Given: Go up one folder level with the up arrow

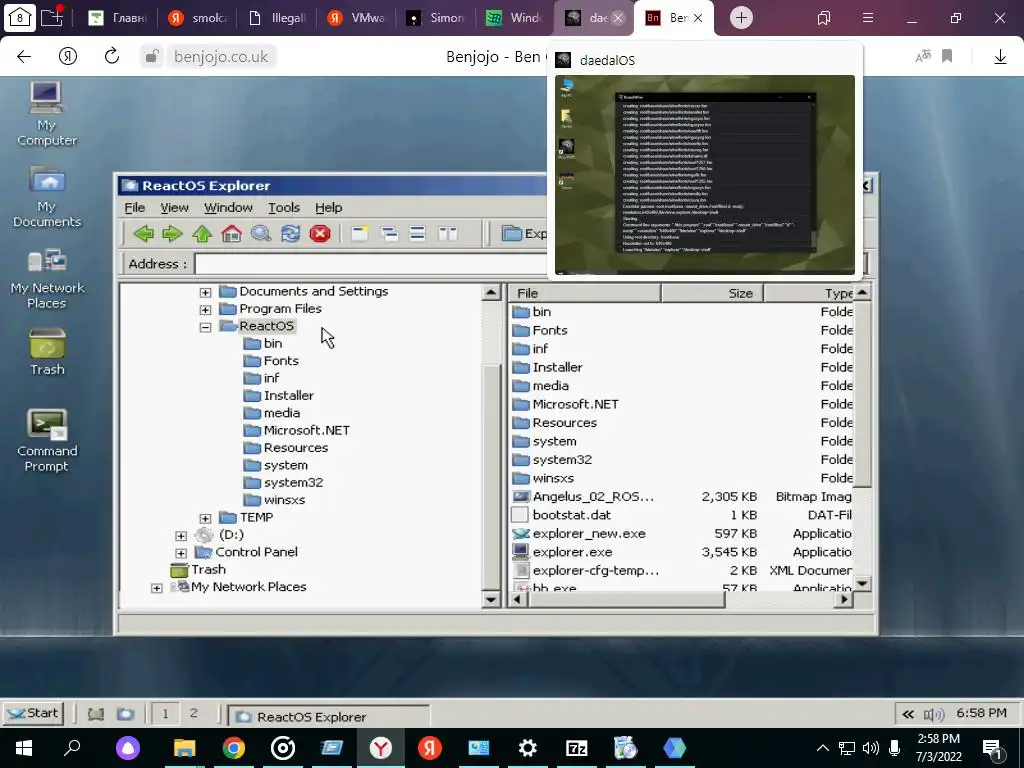Looking at the screenshot, I should 202,234.
